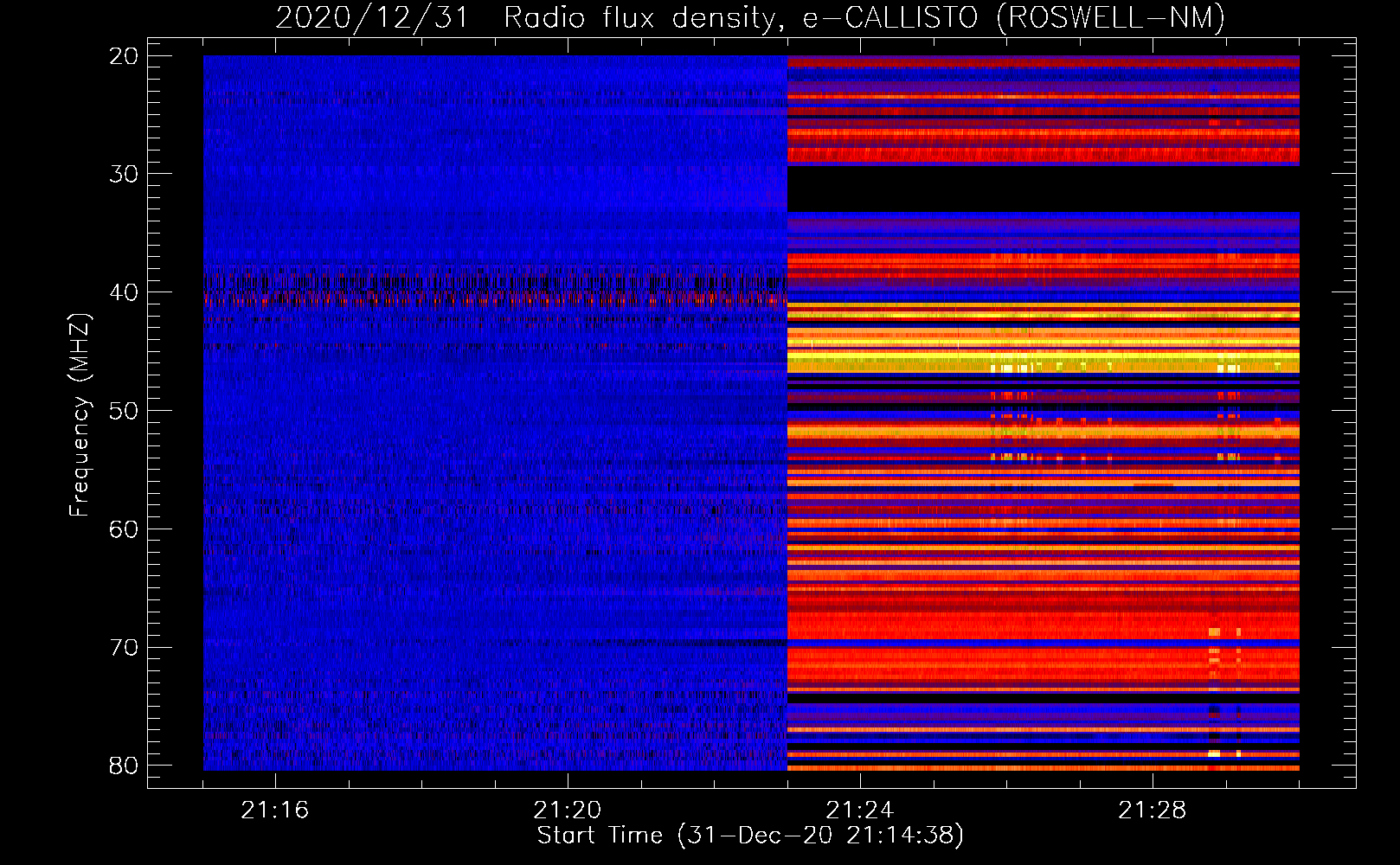Click the 21:24 time tick label
The height and width of the screenshot is (865, 1400).
860,811
